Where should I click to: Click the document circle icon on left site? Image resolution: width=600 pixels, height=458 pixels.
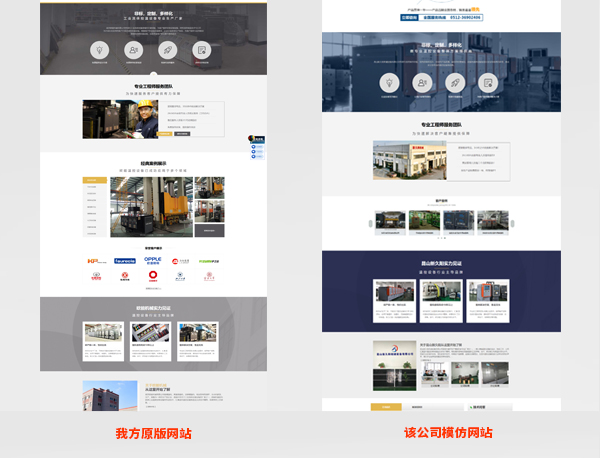(x=201, y=49)
